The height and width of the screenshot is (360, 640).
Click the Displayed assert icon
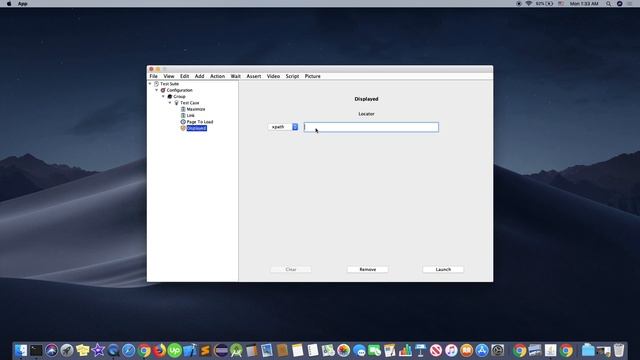tap(183, 128)
